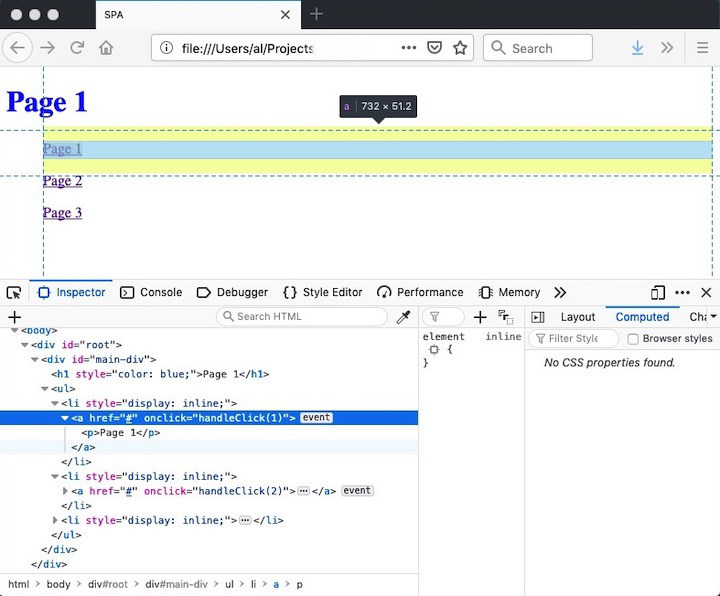The width and height of the screenshot is (720, 596).
Task: Show more toolbar items chevron
Action: (667, 48)
